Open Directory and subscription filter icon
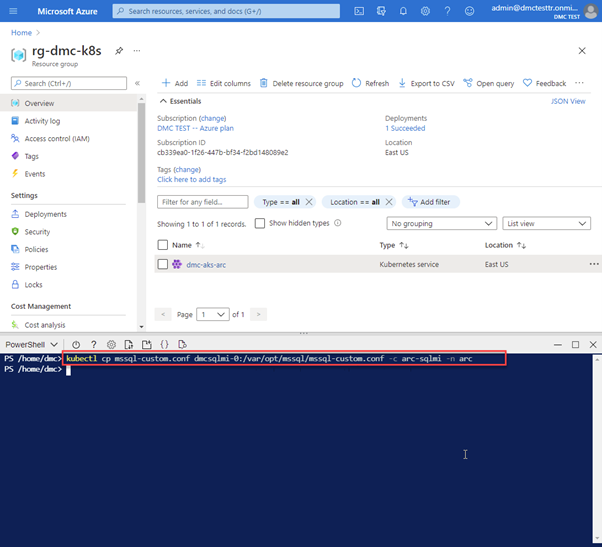This screenshot has width=602, height=547. (x=381, y=11)
